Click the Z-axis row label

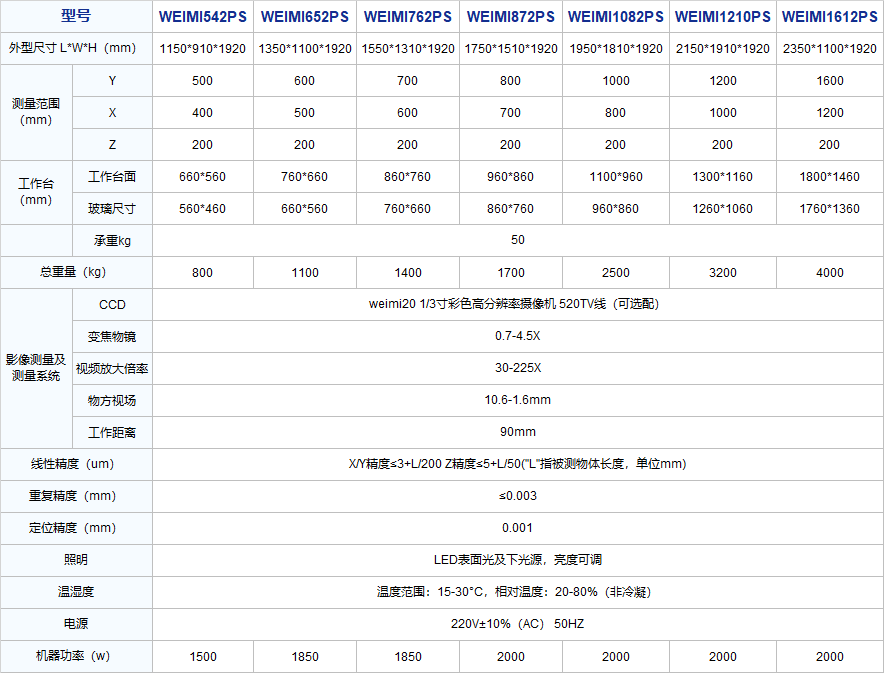click(112, 145)
